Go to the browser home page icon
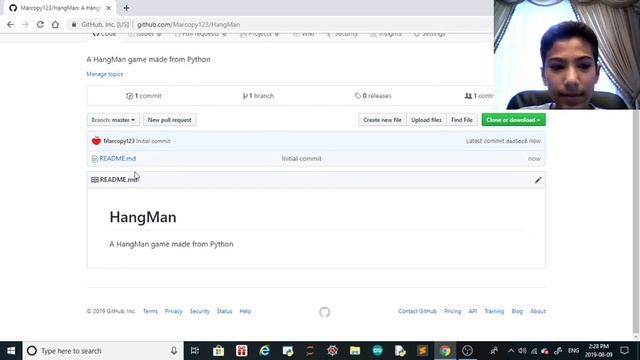 tap(55, 24)
